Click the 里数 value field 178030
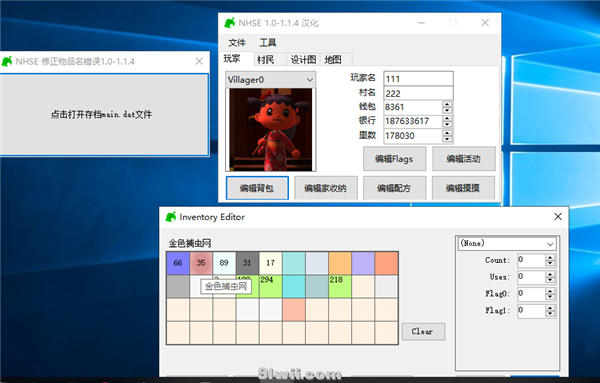 click(413, 136)
